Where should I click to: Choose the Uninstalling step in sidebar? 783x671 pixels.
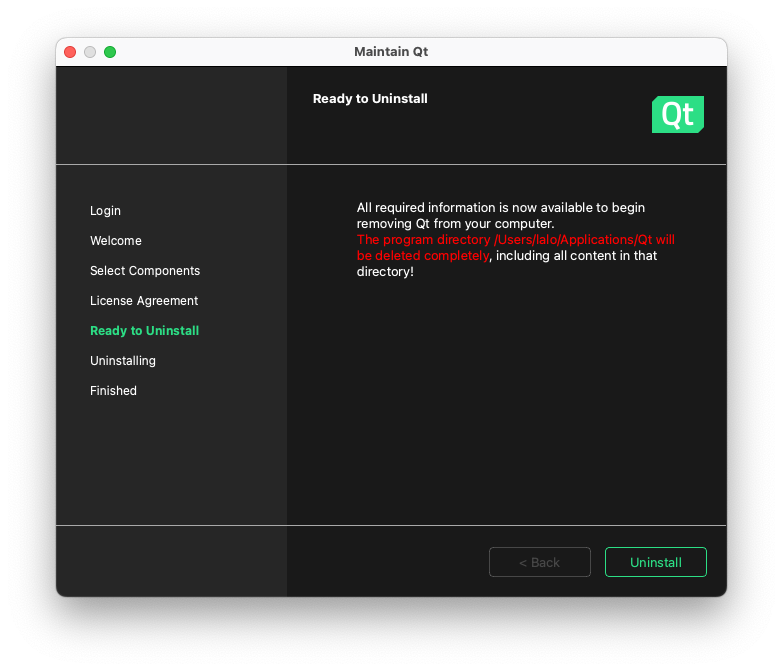(123, 361)
